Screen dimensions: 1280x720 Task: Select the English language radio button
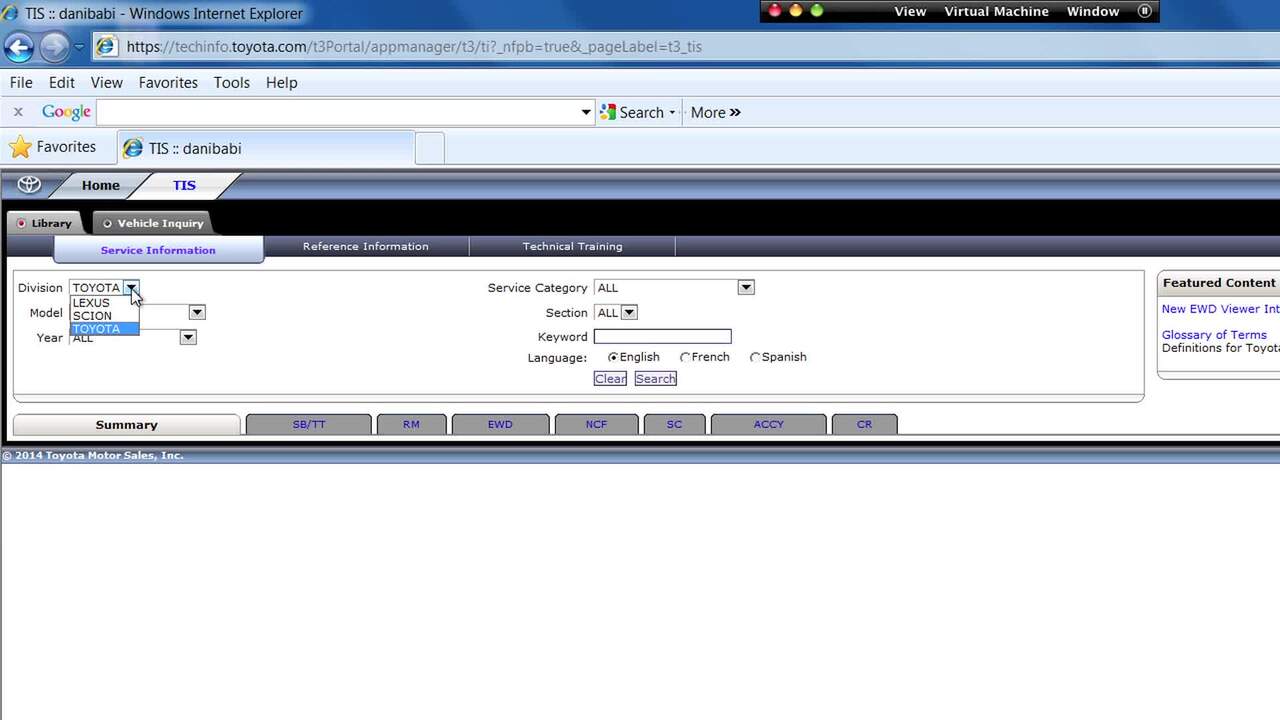point(613,357)
